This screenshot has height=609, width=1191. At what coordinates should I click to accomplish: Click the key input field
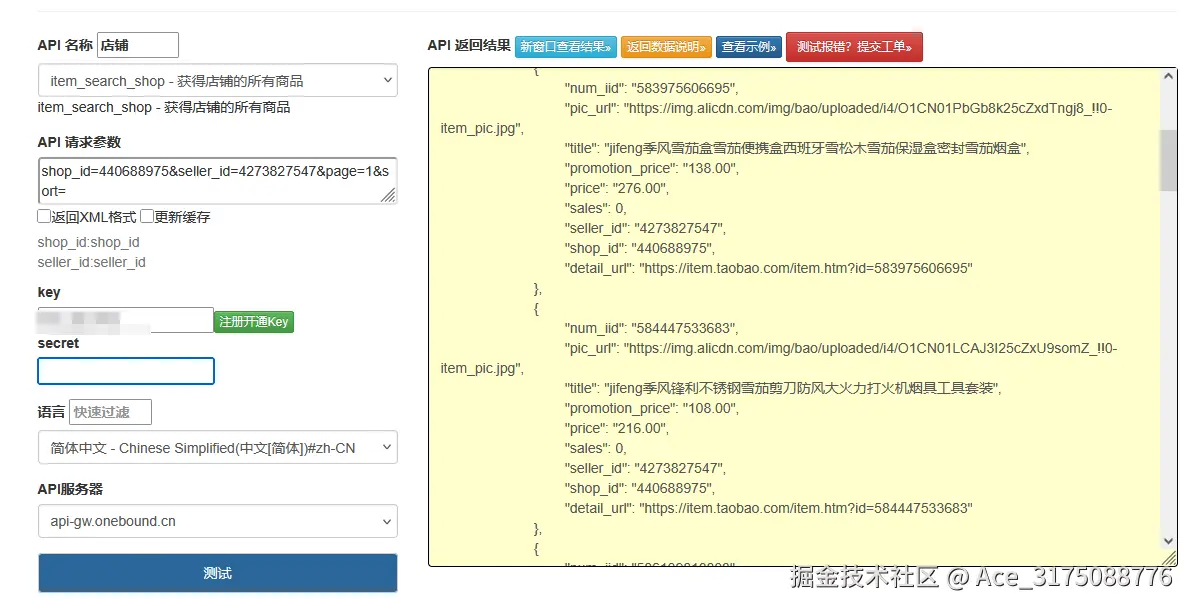click(125, 320)
